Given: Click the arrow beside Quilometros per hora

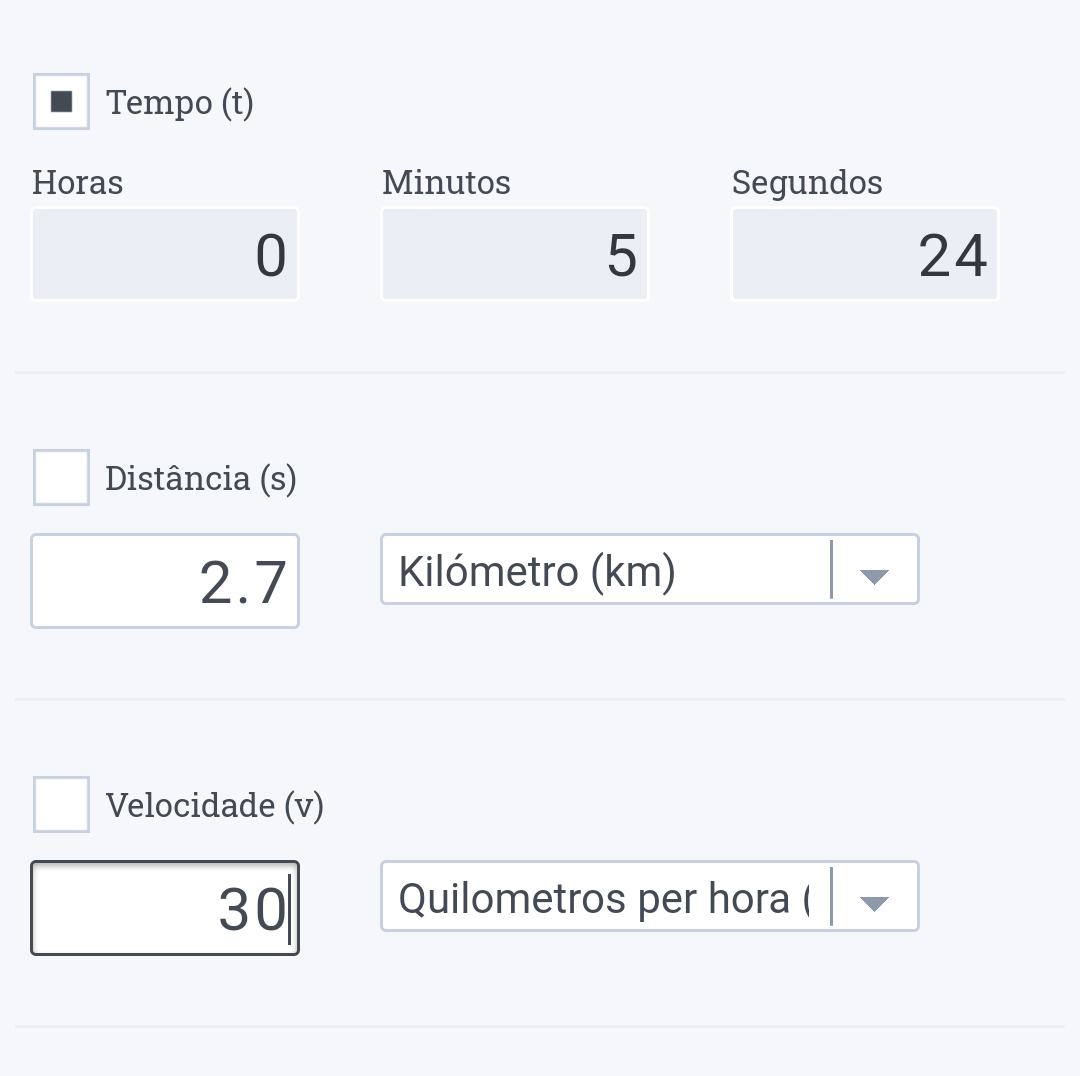Looking at the screenshot, I should 874,903.
